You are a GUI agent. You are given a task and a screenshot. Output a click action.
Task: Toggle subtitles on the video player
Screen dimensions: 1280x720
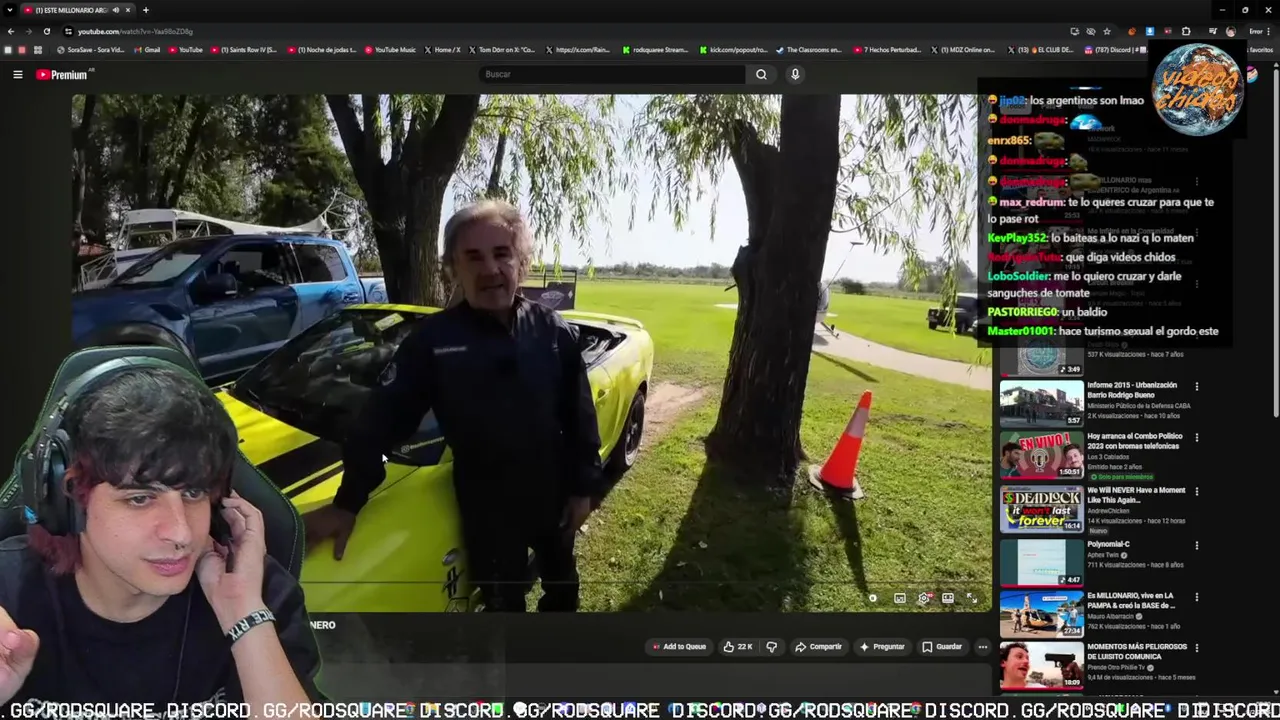(900, 598)
